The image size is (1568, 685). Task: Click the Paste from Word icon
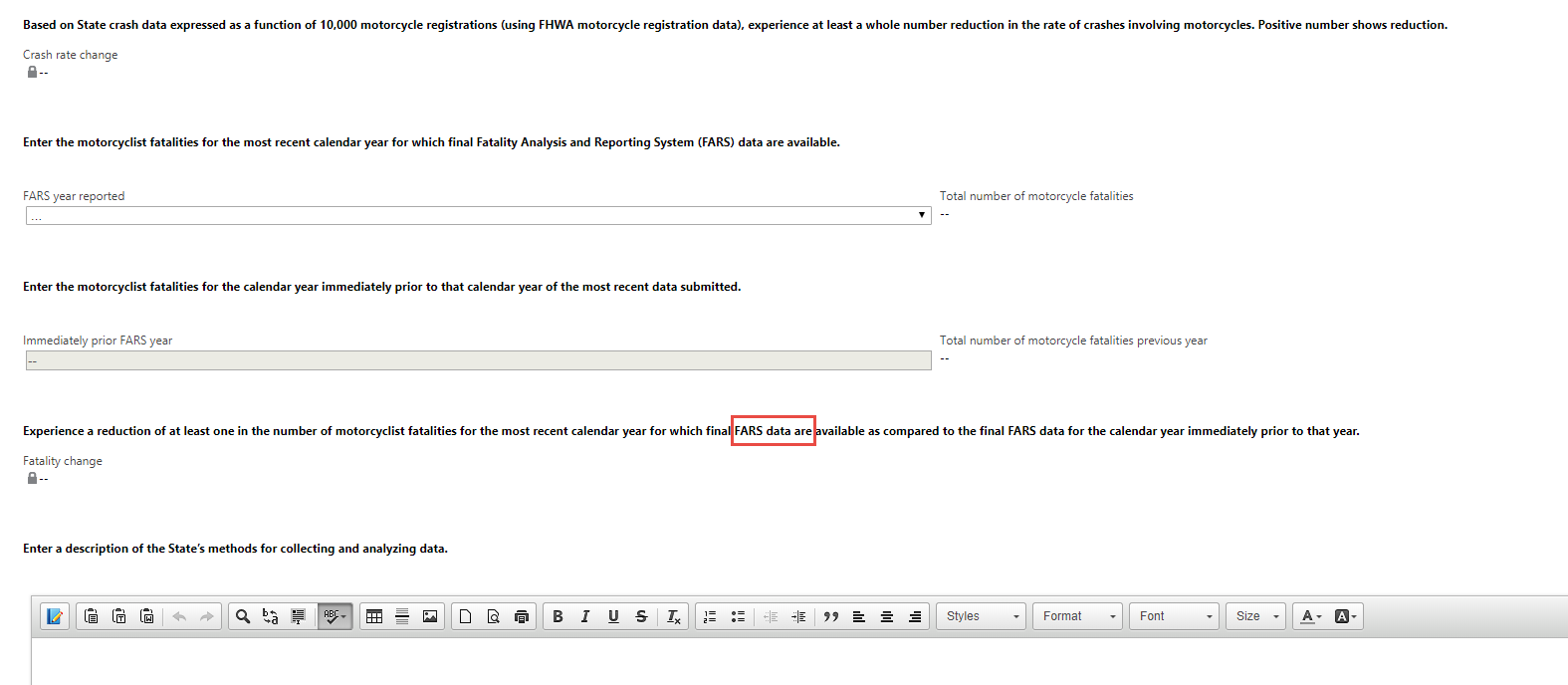coord(147,616)
